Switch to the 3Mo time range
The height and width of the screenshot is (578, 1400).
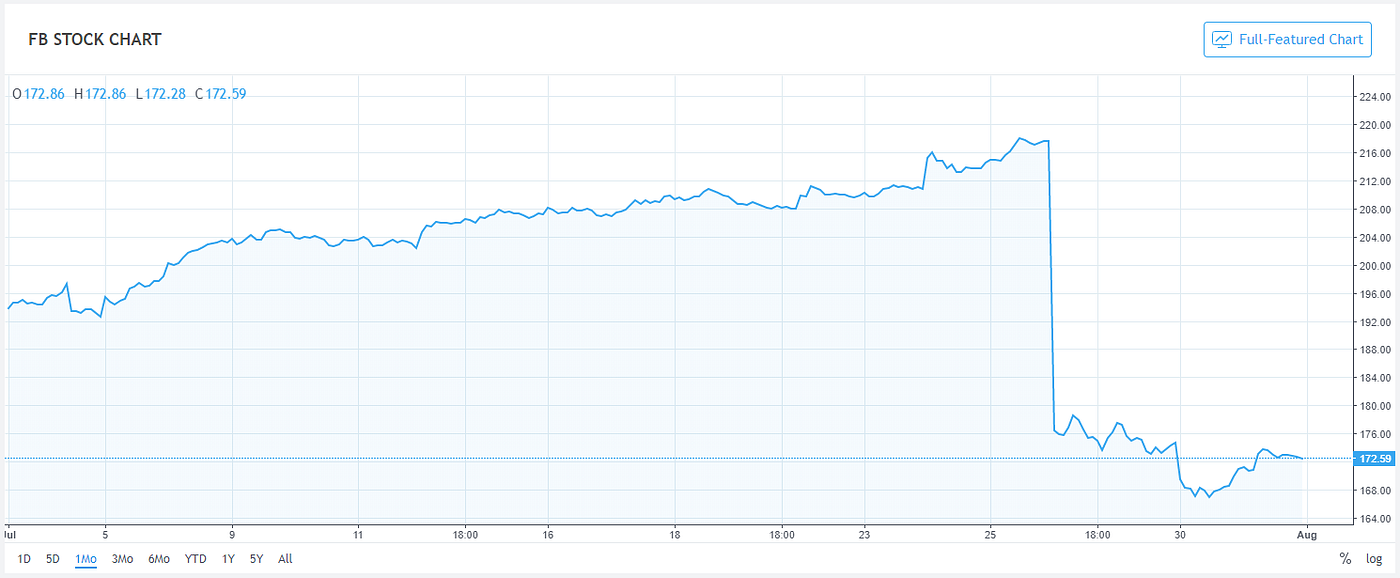pyautogui.click(x=122, y=559)
